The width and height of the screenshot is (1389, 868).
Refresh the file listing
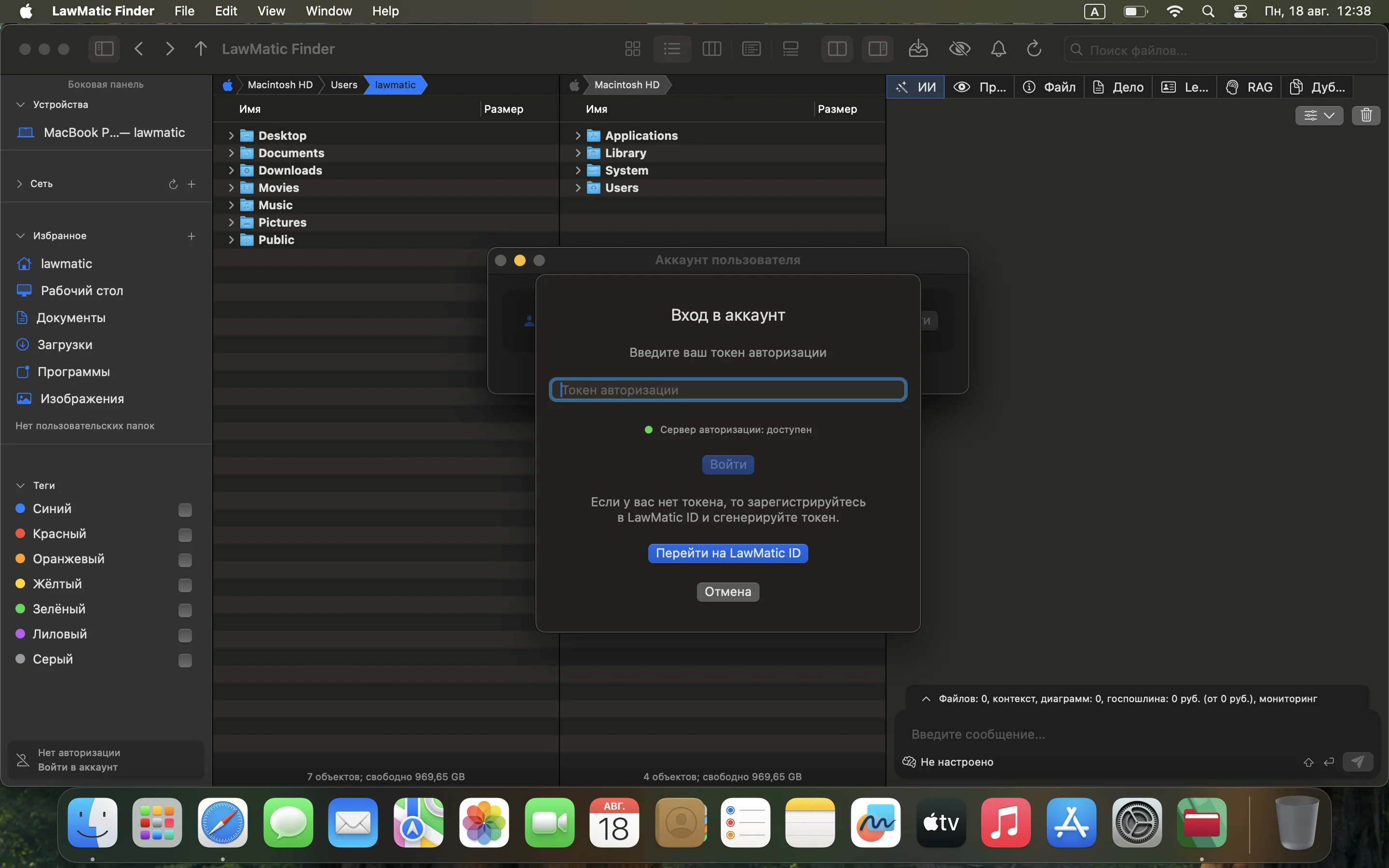[x=1035, y=49]
